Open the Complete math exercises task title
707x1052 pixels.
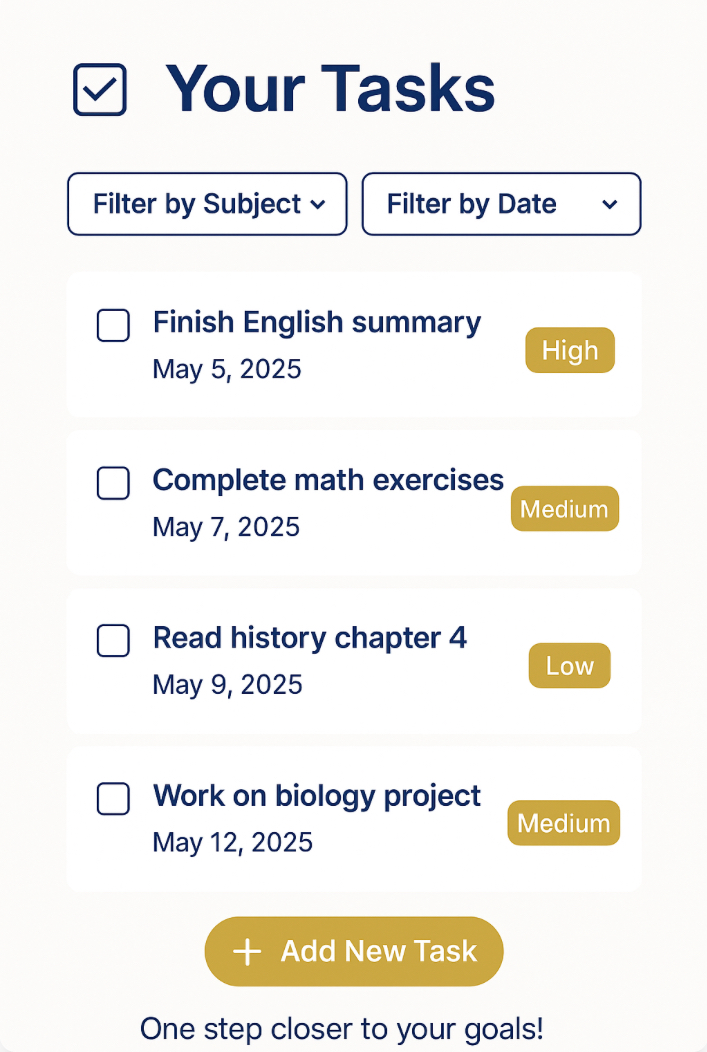pyautogui.click(x=328, y=480)
